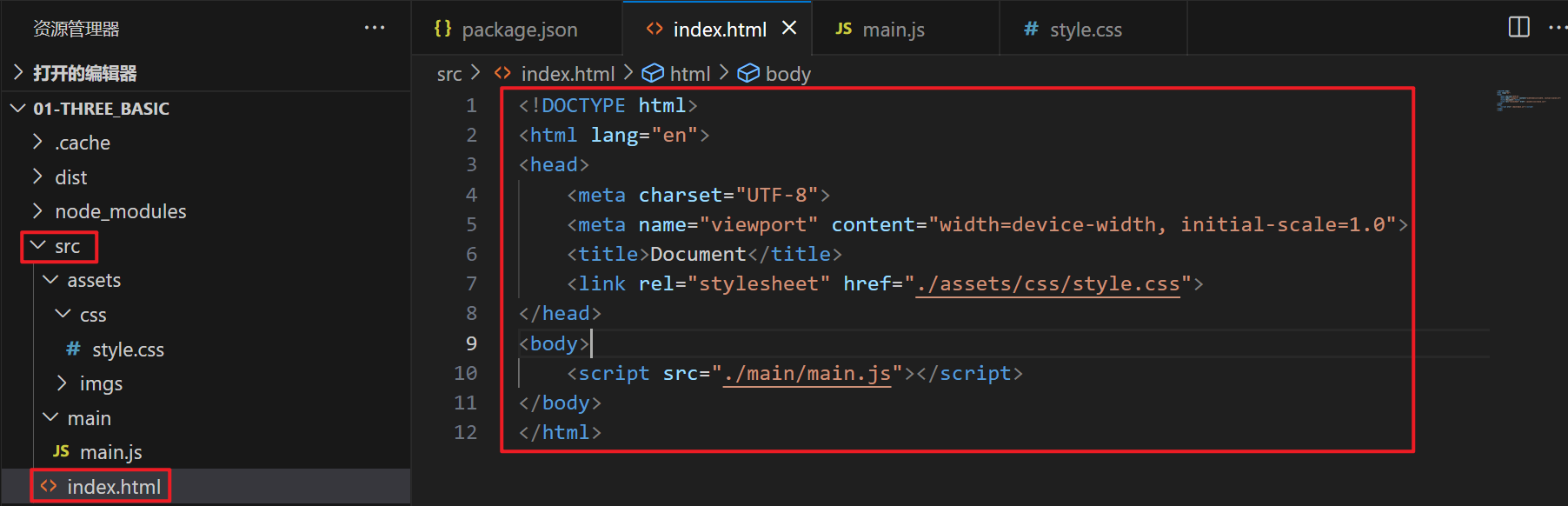Click the hash icon beside style.css in tree

[x=73, y=349]
